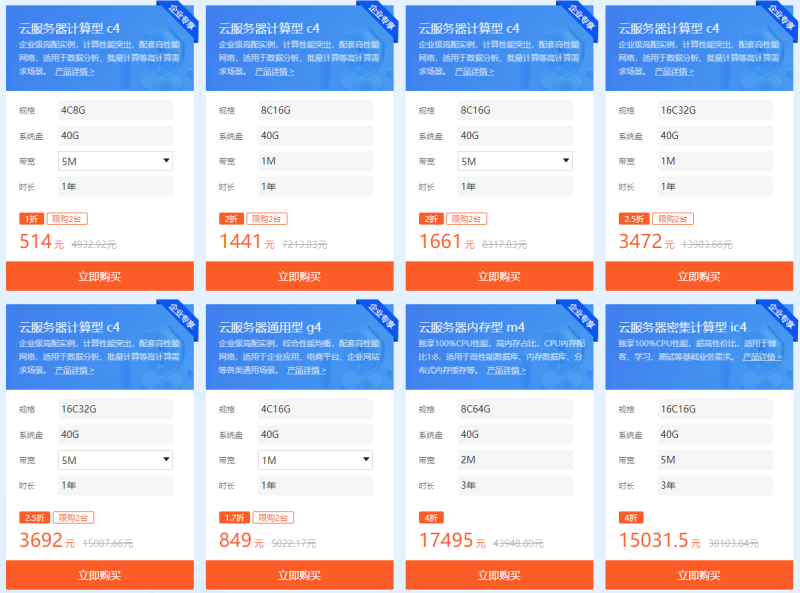The width and height of the screenshot is (800, 593).
Task: Buy the 15031.5元 ic4 server
Action: coord(699,575)
